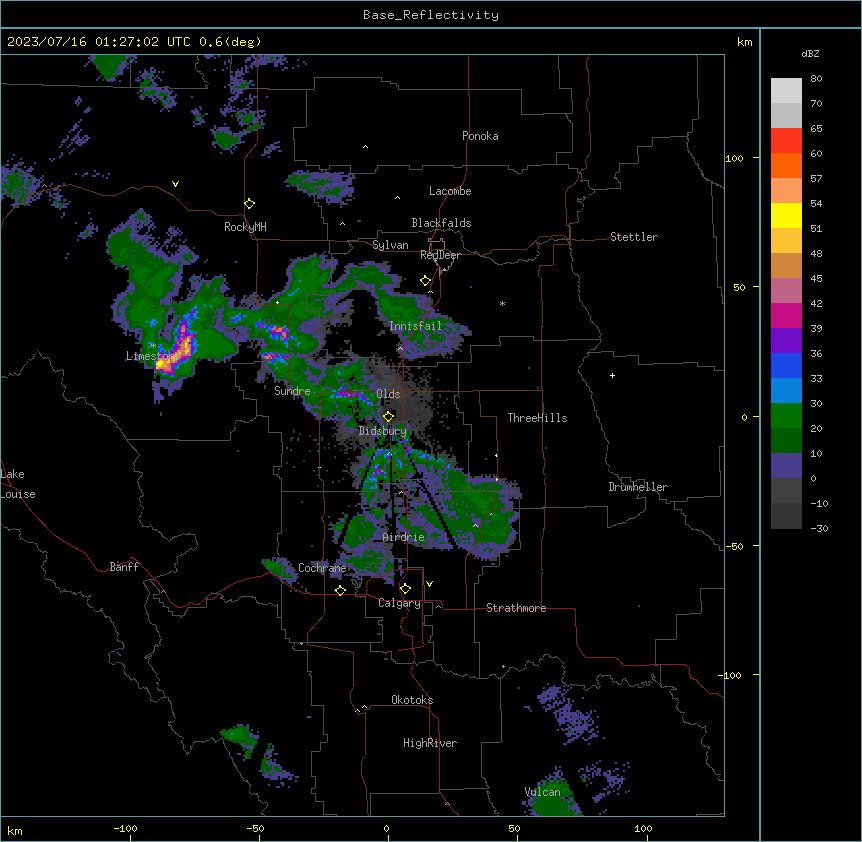Image resolution: width=862 pixels, height=842 pixels.
Task: Select the yellow diamond marker under Cochrane
Action: coord(340,590)
